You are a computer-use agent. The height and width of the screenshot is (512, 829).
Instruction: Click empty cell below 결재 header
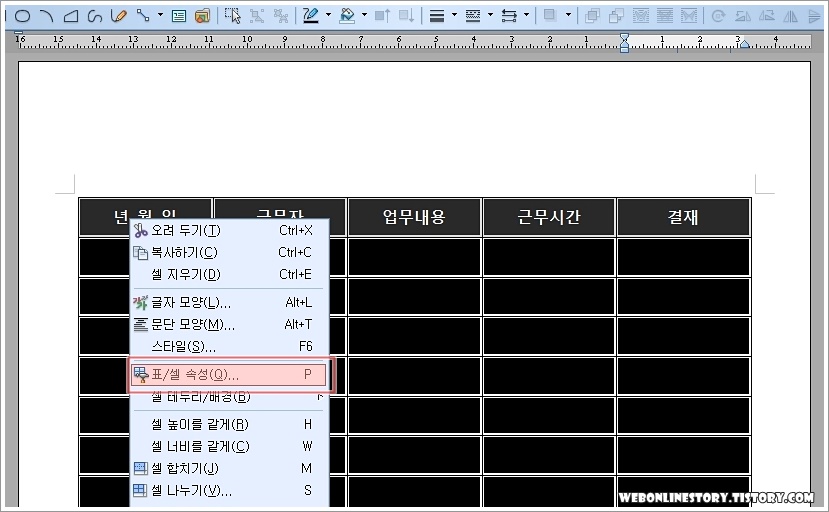coord(683,257)
